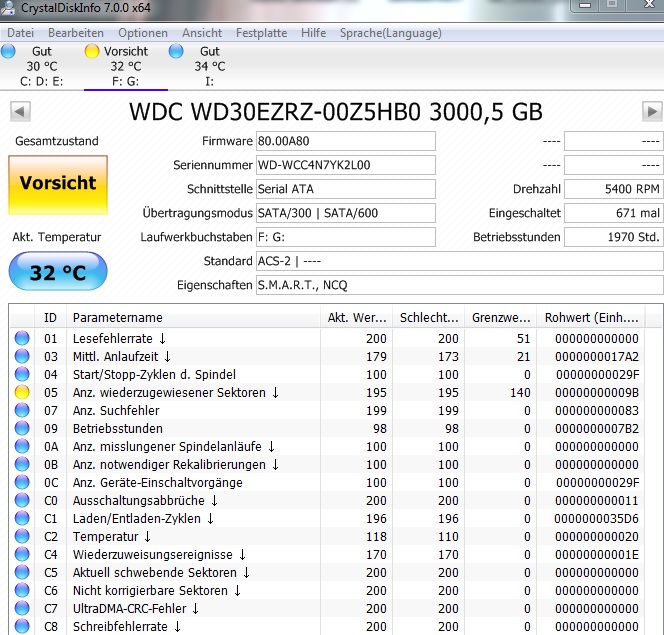Open the Sprache(Language) menu
The image size is (664, 635).
pos(390,33)
